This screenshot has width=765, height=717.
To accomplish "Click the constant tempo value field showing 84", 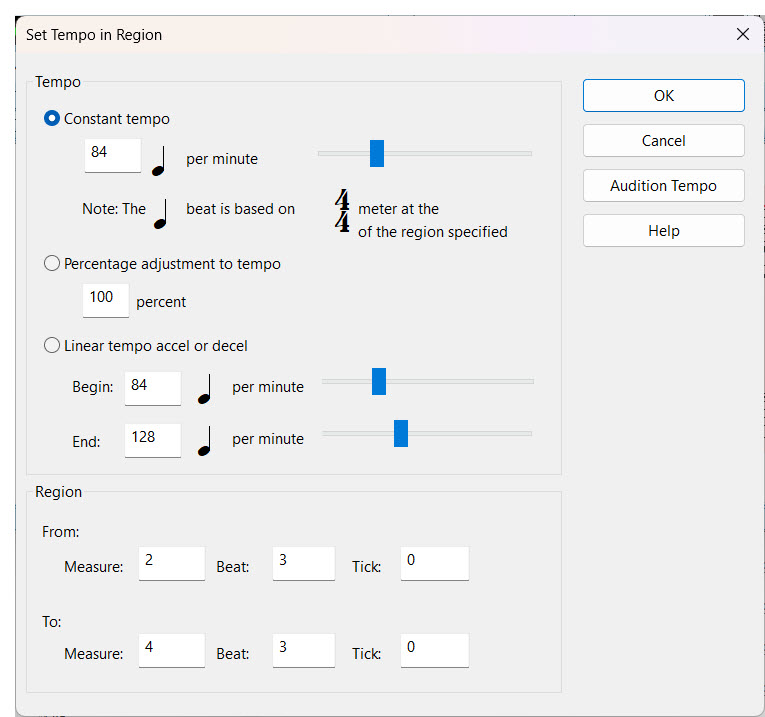I will (112, 155).
